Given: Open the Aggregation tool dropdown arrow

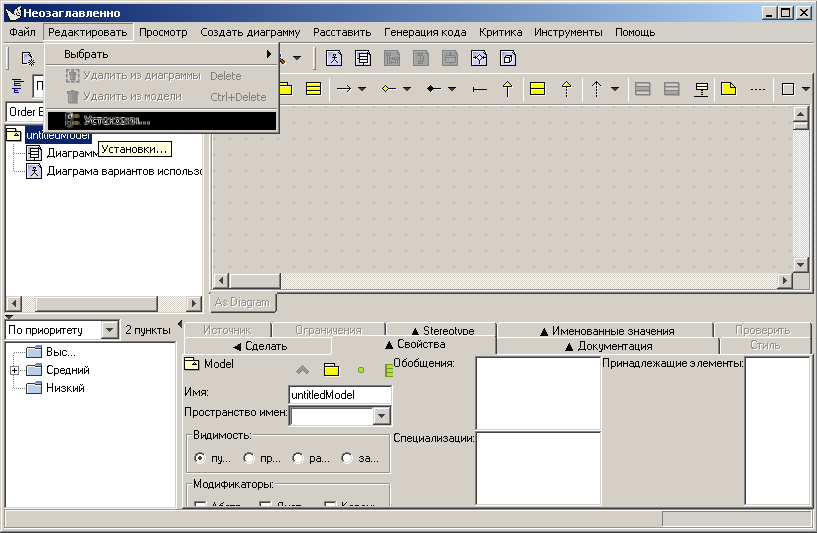Looking at the screenshot, I should pos(406,89).
